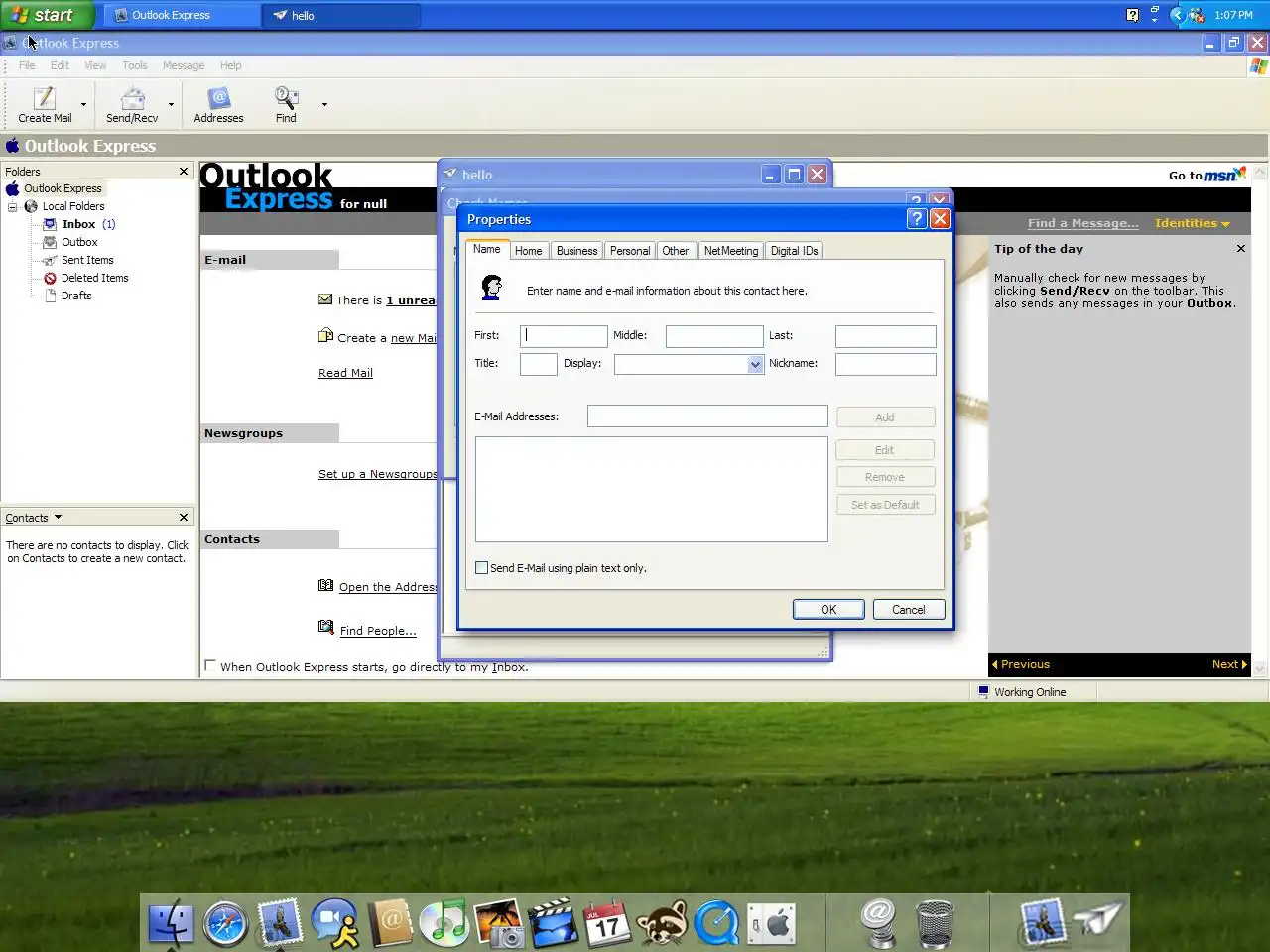Show the Previous tip
Viewport: 1270px width, 952px height.
click(x=1020, y=664)
